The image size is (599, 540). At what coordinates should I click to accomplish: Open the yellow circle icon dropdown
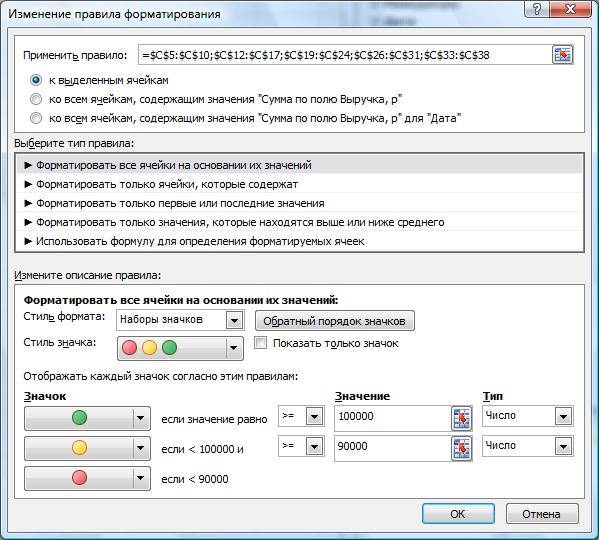pos(87,448)
